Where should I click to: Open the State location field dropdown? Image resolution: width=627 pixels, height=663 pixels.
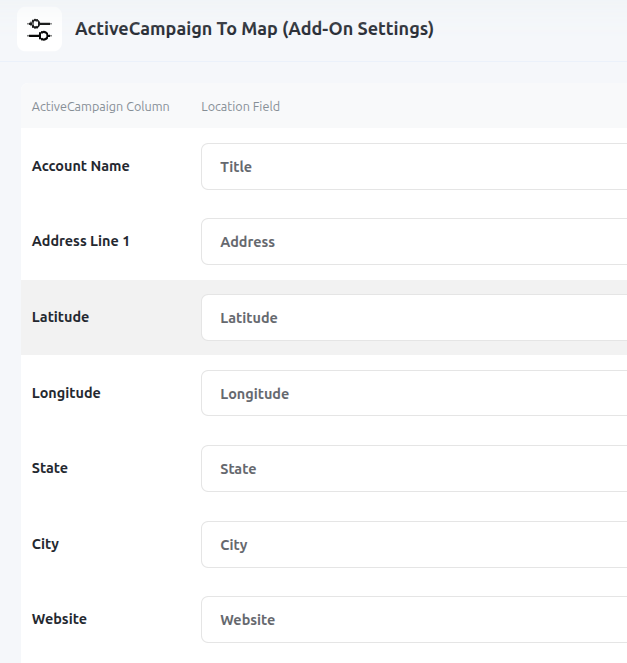tap(414, 468)
